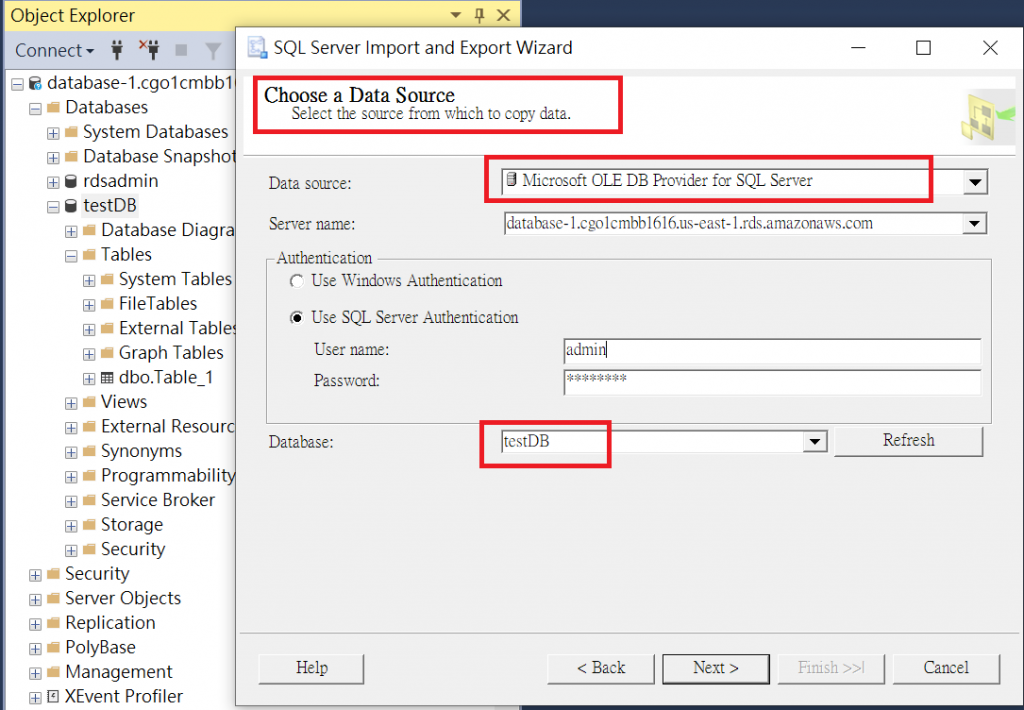
Task: Click the Help button
Action: pos(312,668)
